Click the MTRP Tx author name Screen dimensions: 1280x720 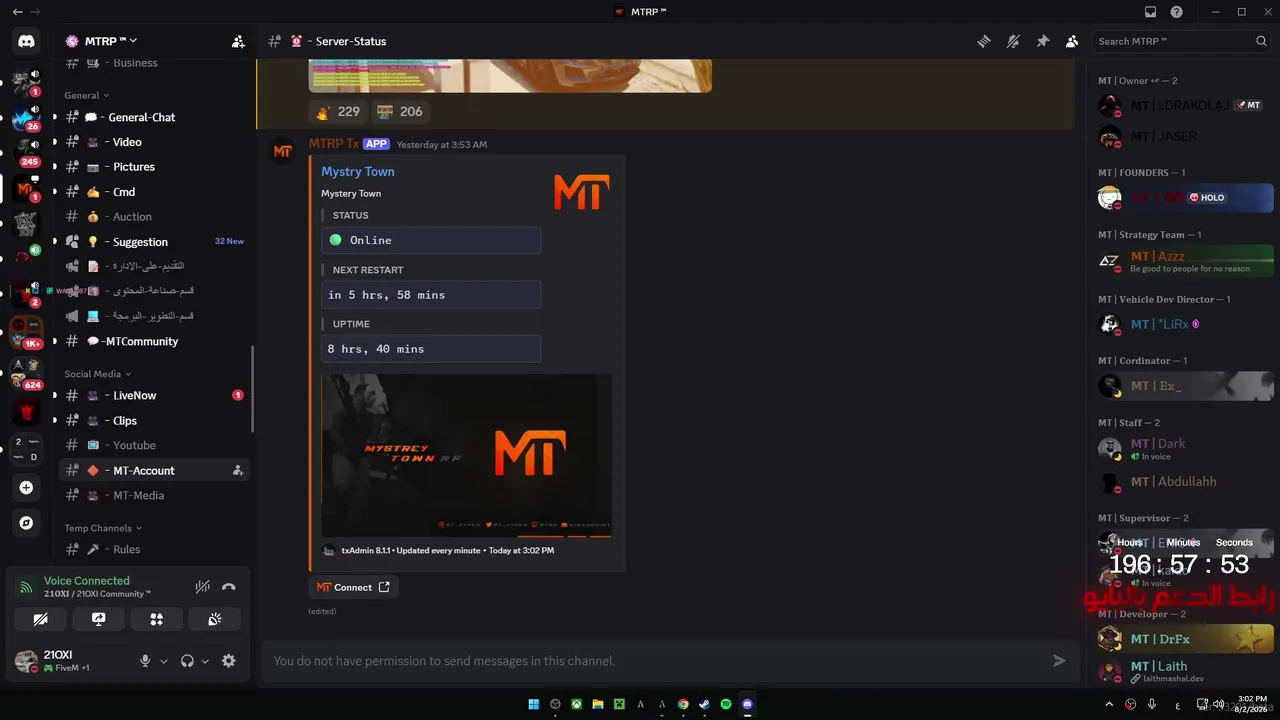[334, 144]
